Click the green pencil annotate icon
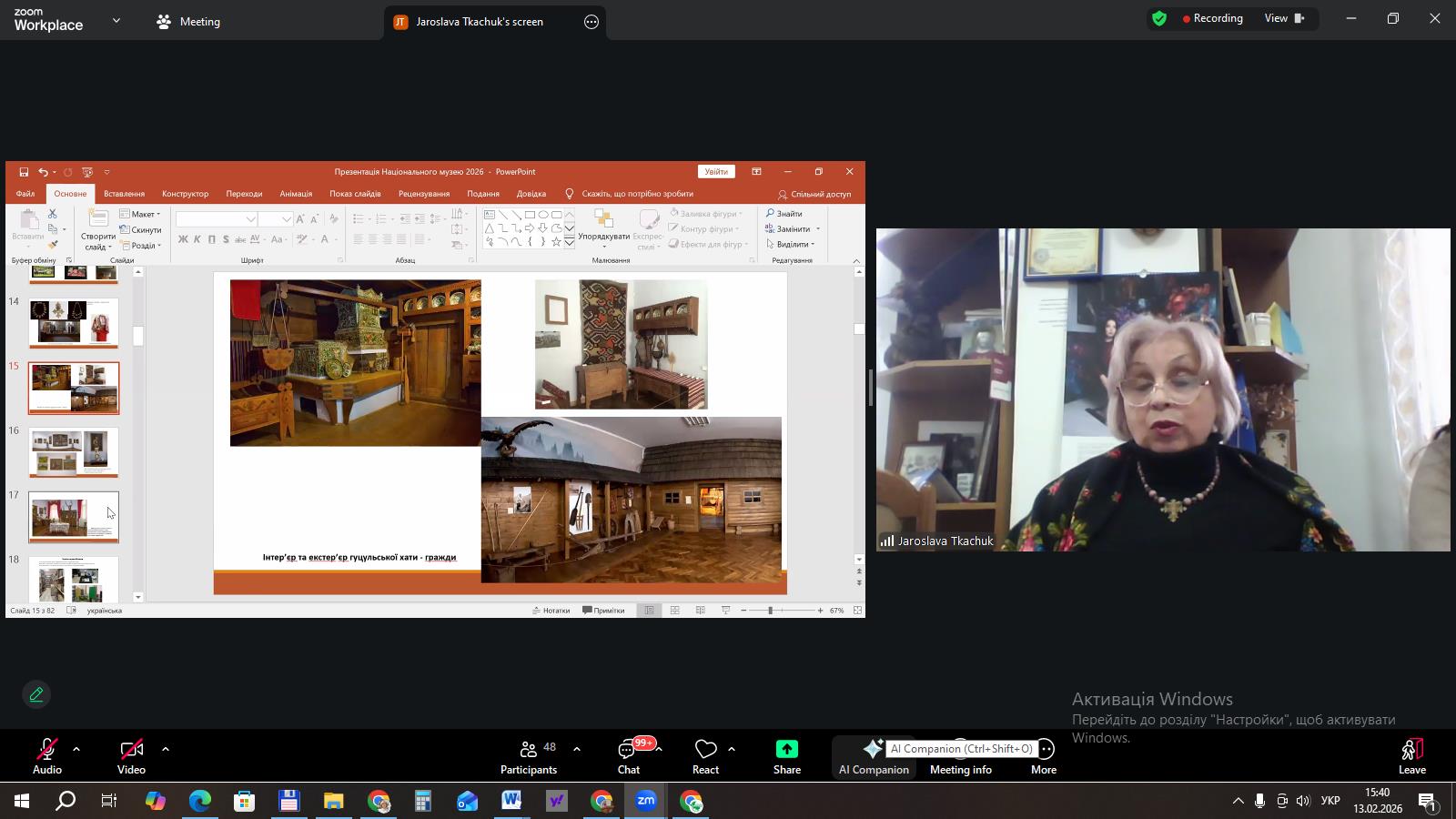Viewport: 1456px width, 819px height. [36, 695]
